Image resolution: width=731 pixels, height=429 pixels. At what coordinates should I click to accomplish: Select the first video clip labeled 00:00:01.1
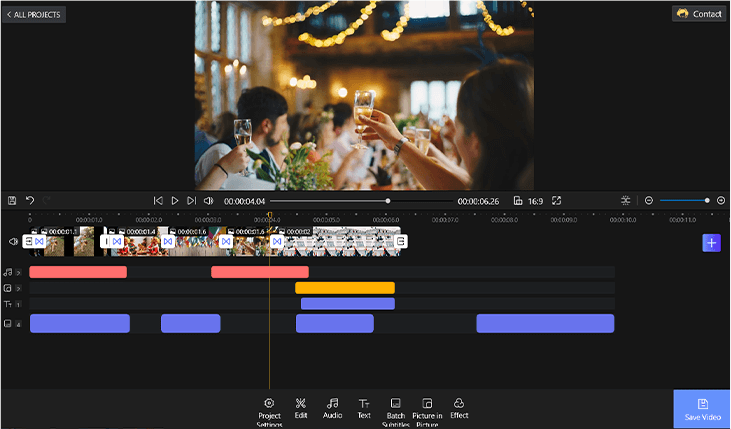(x=70, y=242)
